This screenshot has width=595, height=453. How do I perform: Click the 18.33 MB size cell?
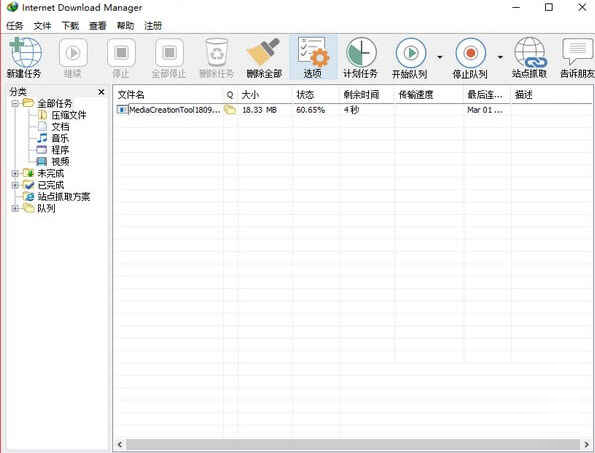click(260, 110)
